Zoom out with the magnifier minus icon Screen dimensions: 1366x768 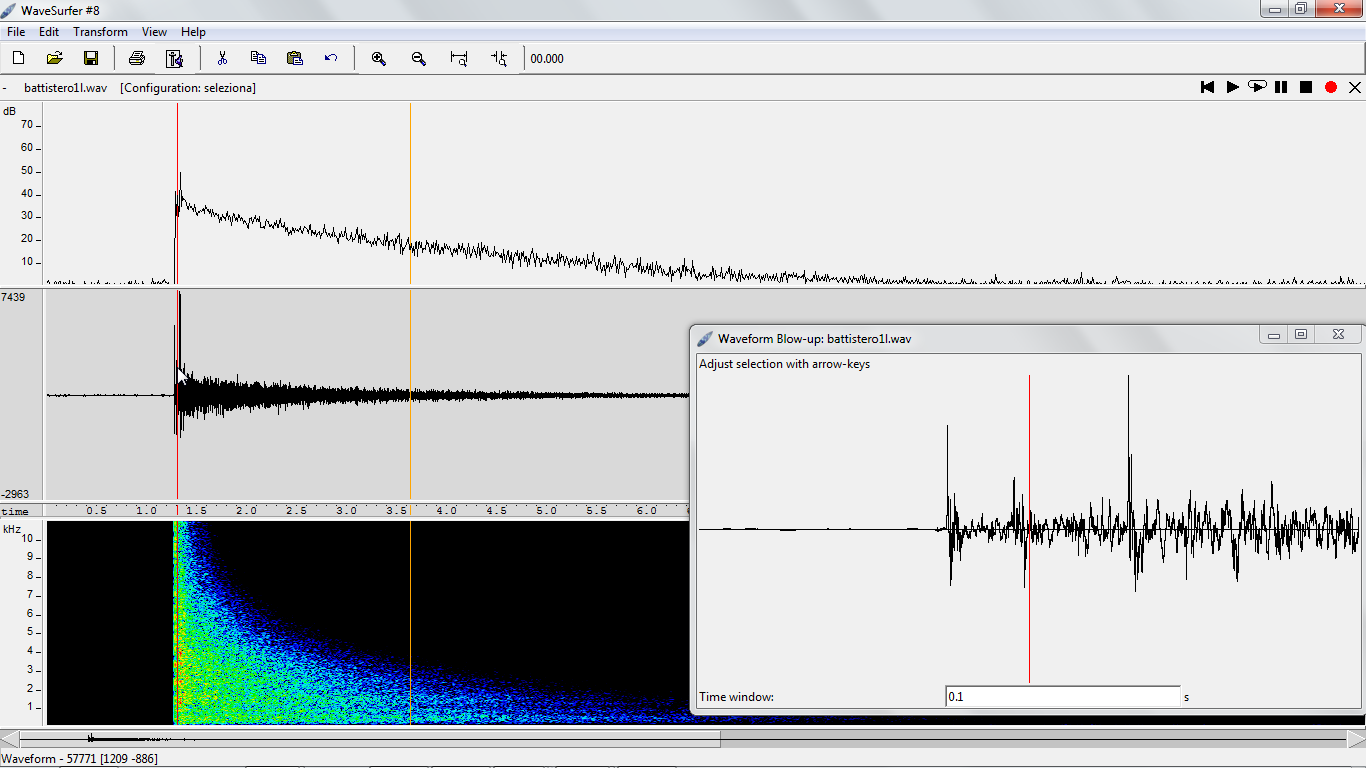pos(419,58)
